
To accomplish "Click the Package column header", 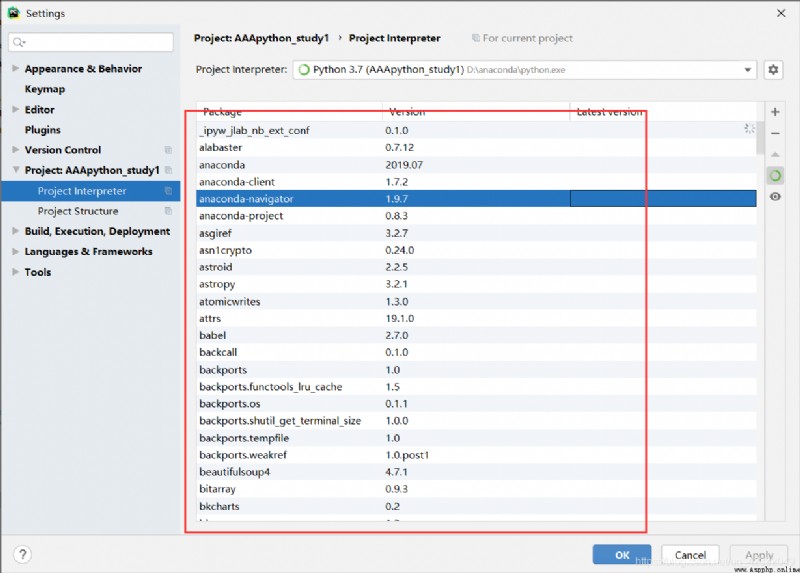I will click(289, 112).
